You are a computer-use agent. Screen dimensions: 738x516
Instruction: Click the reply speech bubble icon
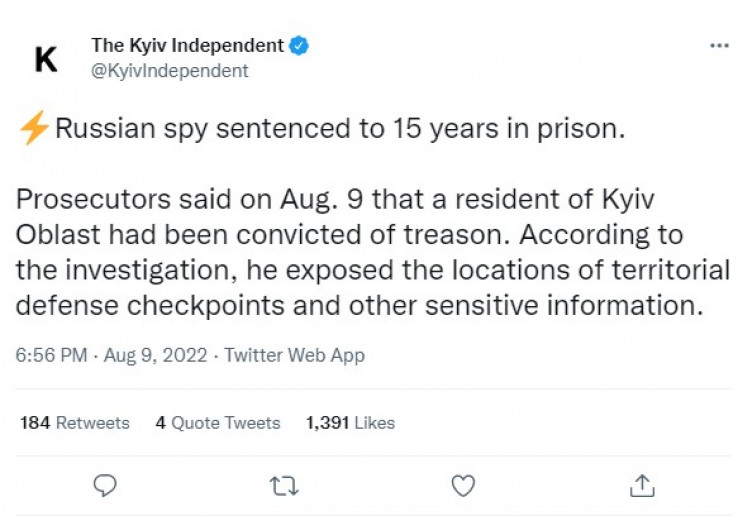[x=105, y=485]
